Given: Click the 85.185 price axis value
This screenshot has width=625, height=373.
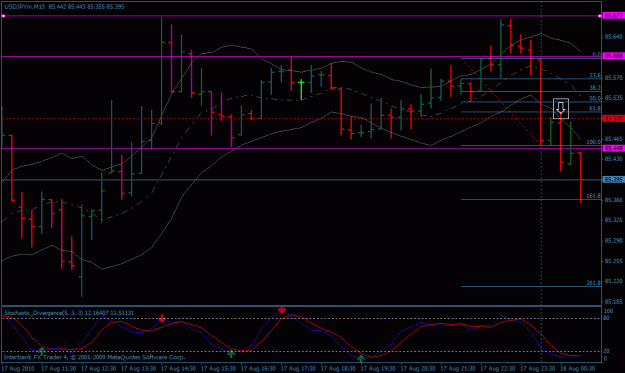Looking at the screenshot, I should pos(613,302).
